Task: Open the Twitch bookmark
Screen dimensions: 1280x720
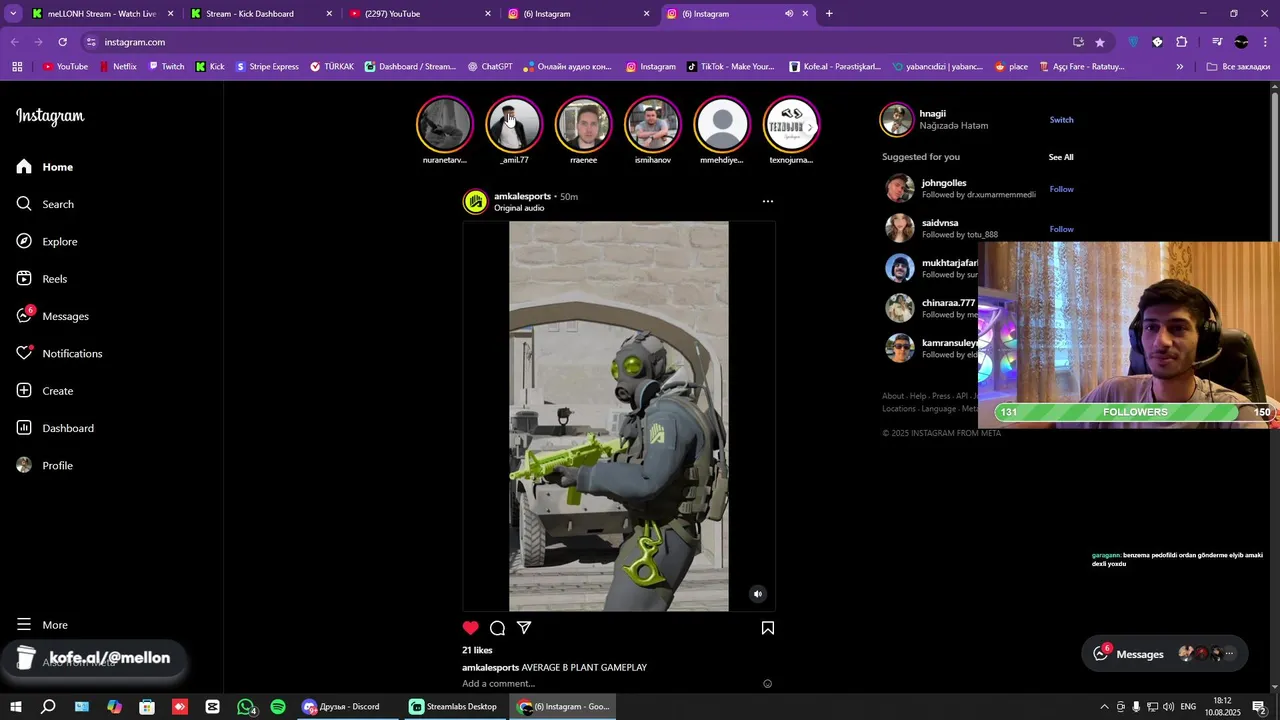Action: pyautogui.click(x=166, y=67)
